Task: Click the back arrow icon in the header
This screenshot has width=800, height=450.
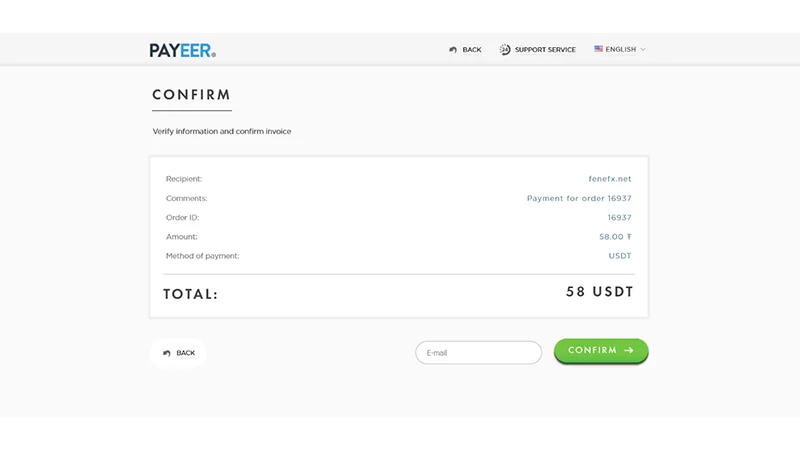Action: [453, 50]
